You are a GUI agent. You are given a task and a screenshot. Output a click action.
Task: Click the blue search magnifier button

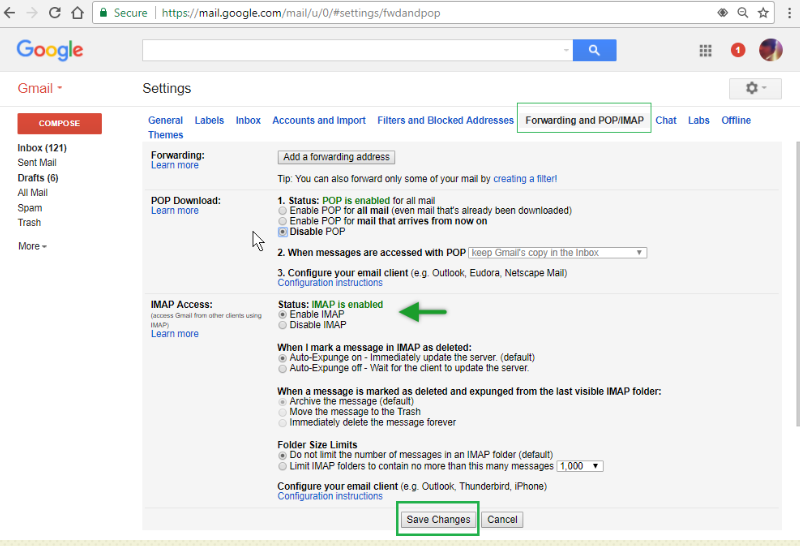pos(594,50)
